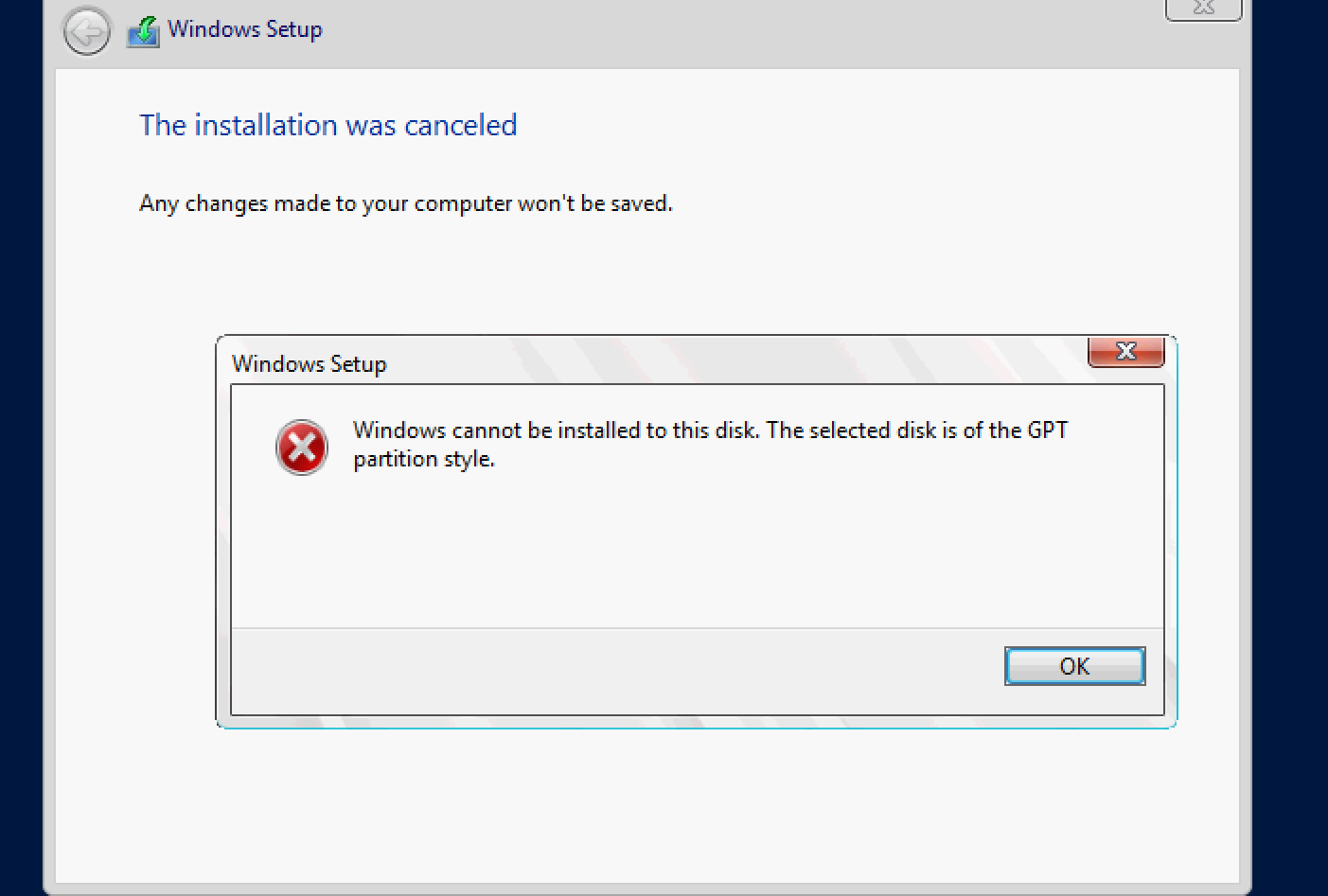Click the word "GPT" in the error message
Image resolution: width=1328 pixels, height=896 pixels.
click(x=1047, y=430)
